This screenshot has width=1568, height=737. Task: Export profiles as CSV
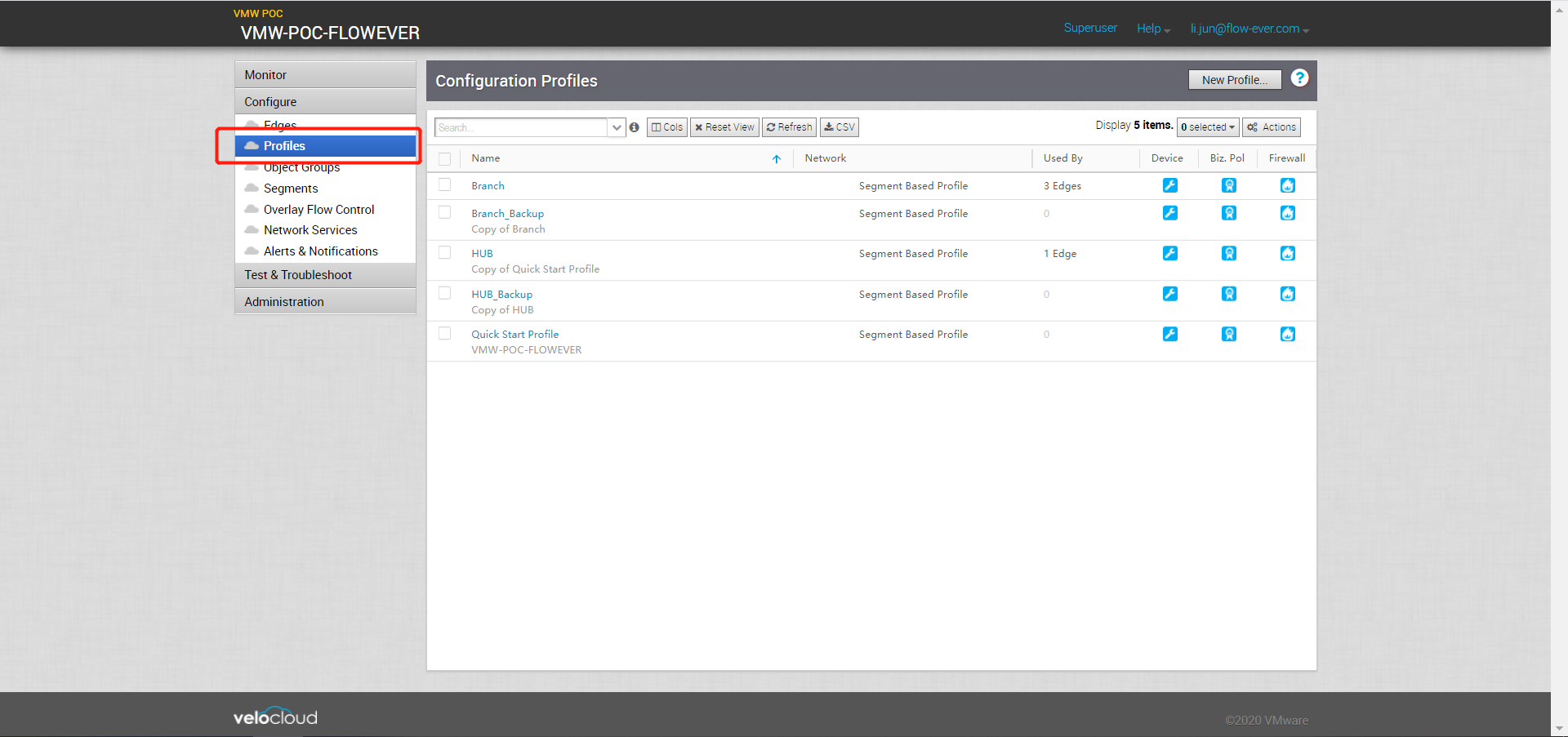839,127
